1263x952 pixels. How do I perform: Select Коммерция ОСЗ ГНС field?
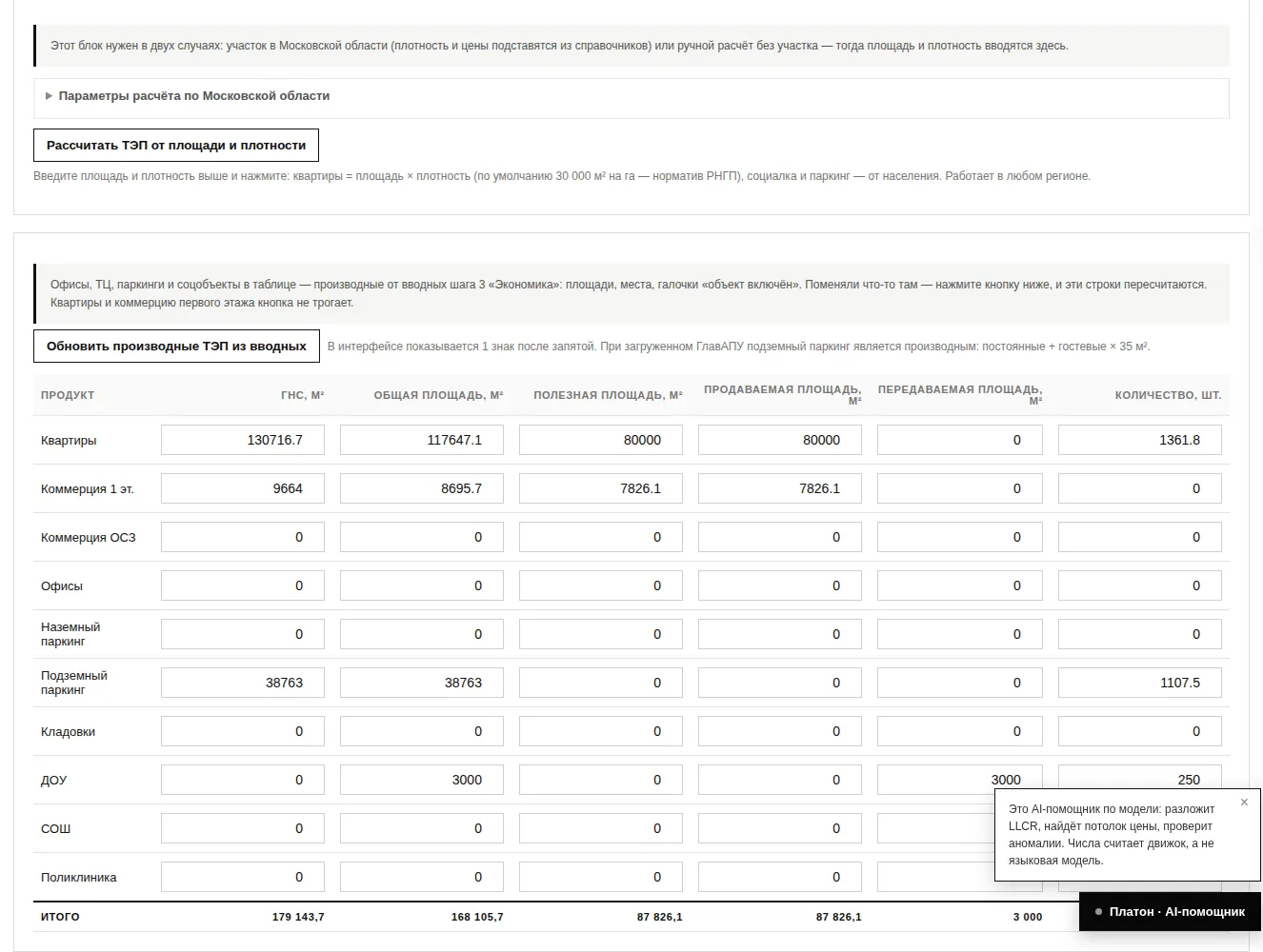tap(243, 537)
